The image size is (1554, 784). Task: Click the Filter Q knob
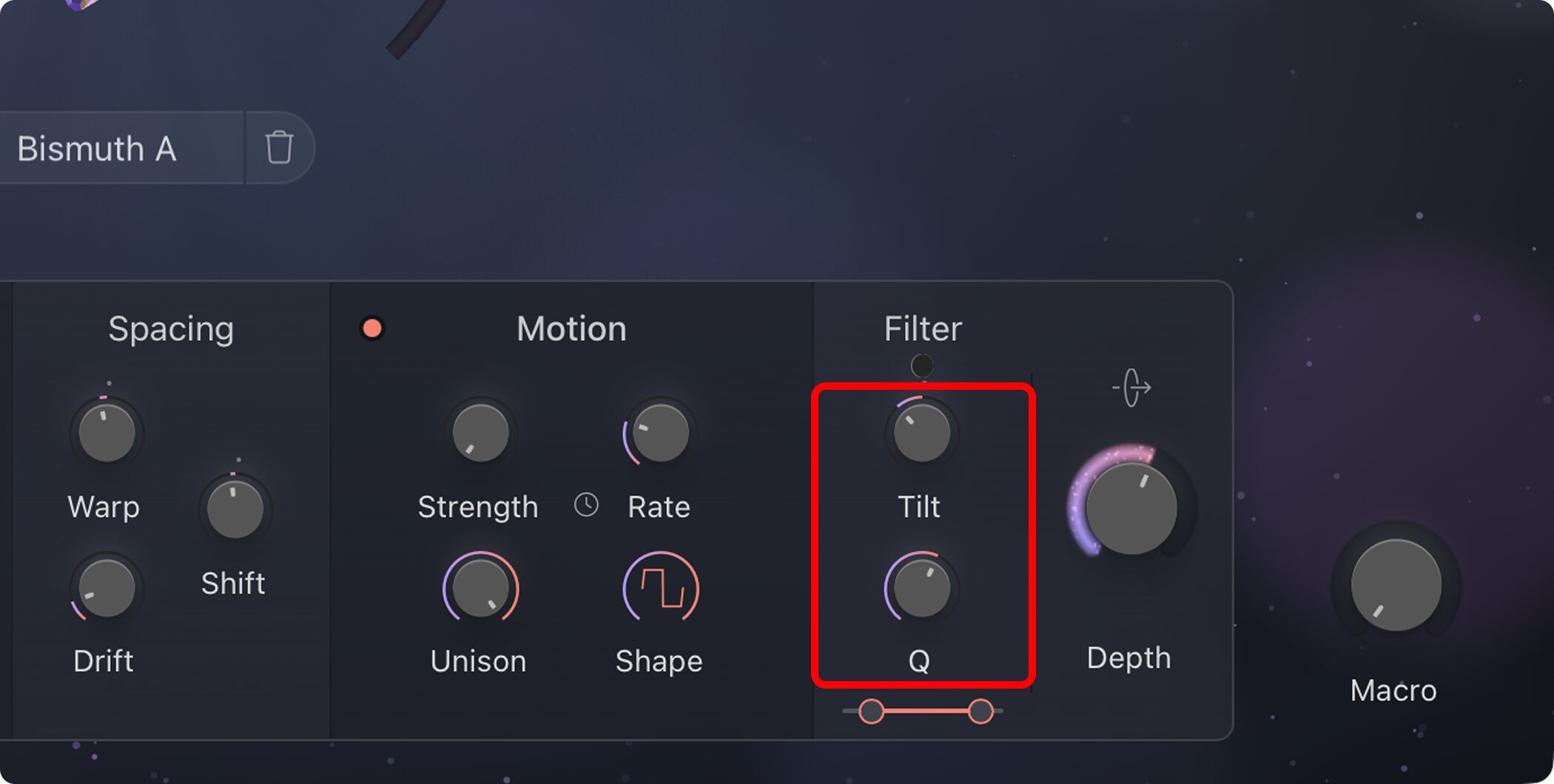coord(921,589)
